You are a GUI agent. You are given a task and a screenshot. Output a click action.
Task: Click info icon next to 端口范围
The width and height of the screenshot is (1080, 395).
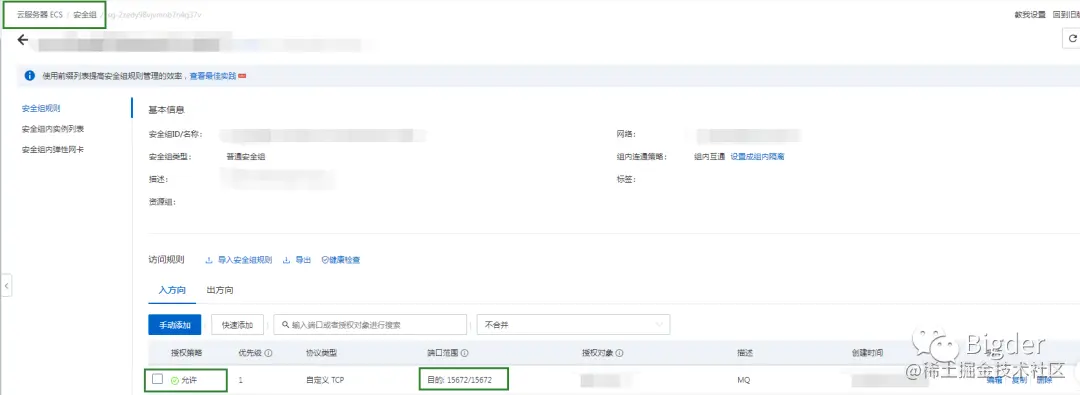tap(465, 353)
